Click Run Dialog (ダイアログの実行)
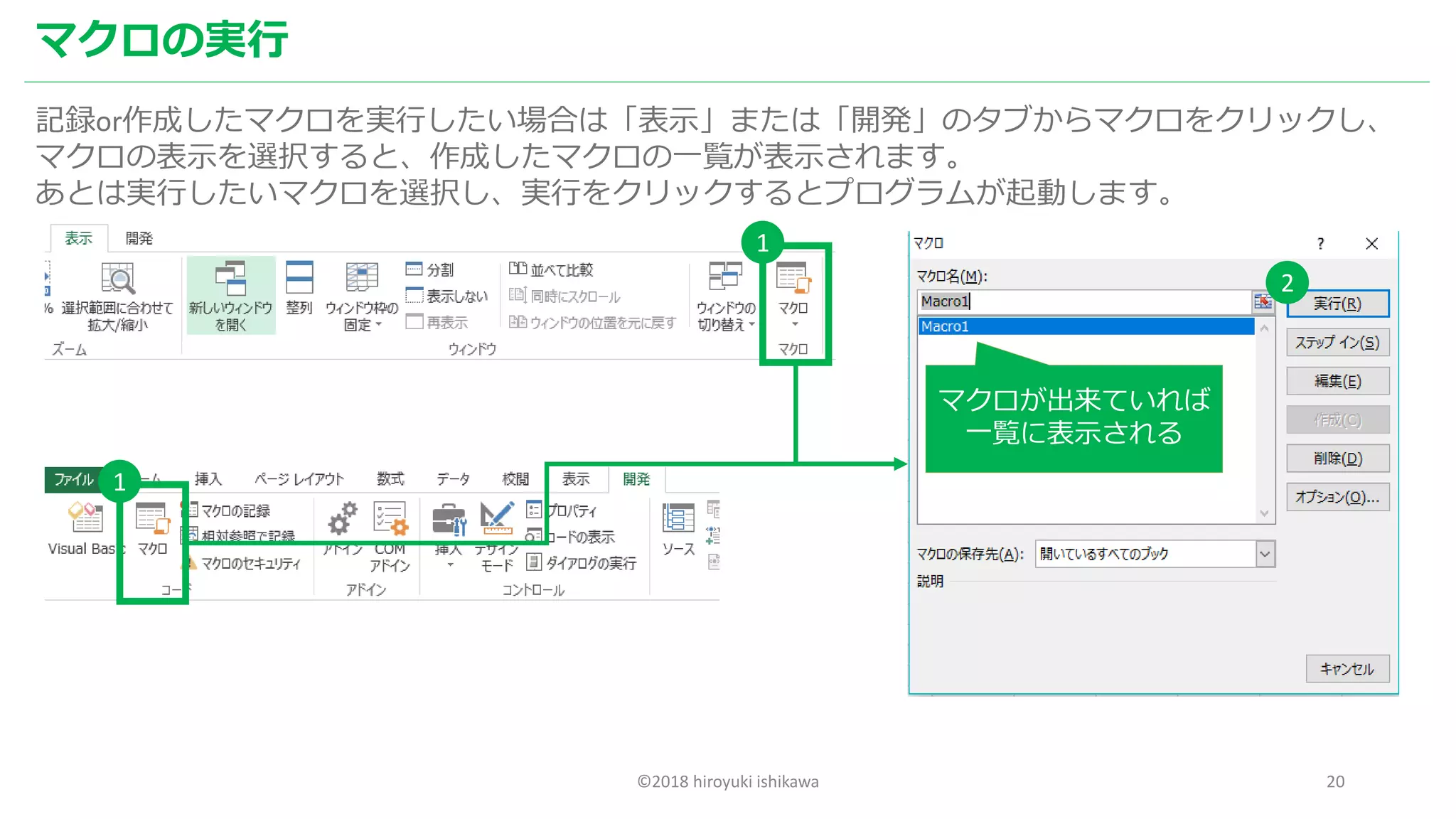Viewport: 1456px width, 819px height. pyautogui.click(x=582, y=563)
